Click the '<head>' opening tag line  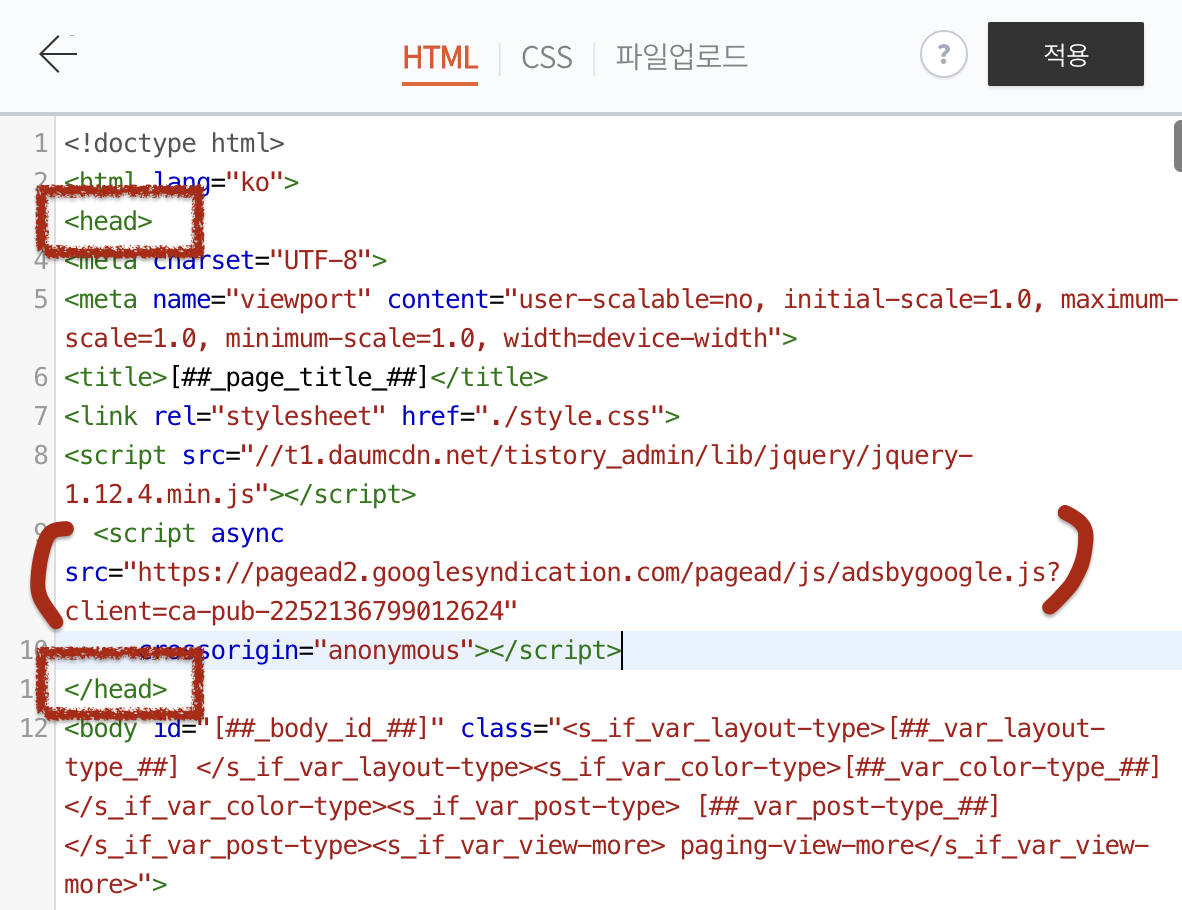pyautogui.click(x=109, y=221)
